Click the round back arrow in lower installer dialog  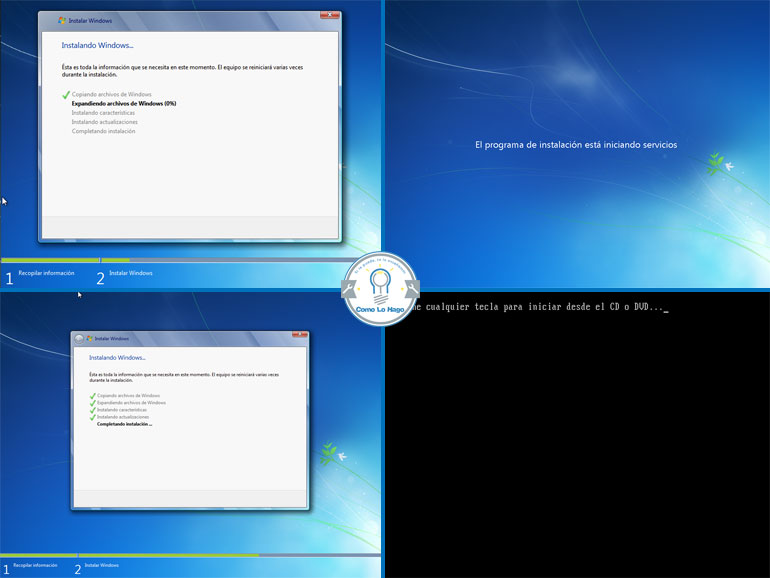click(x=79, y=338)
